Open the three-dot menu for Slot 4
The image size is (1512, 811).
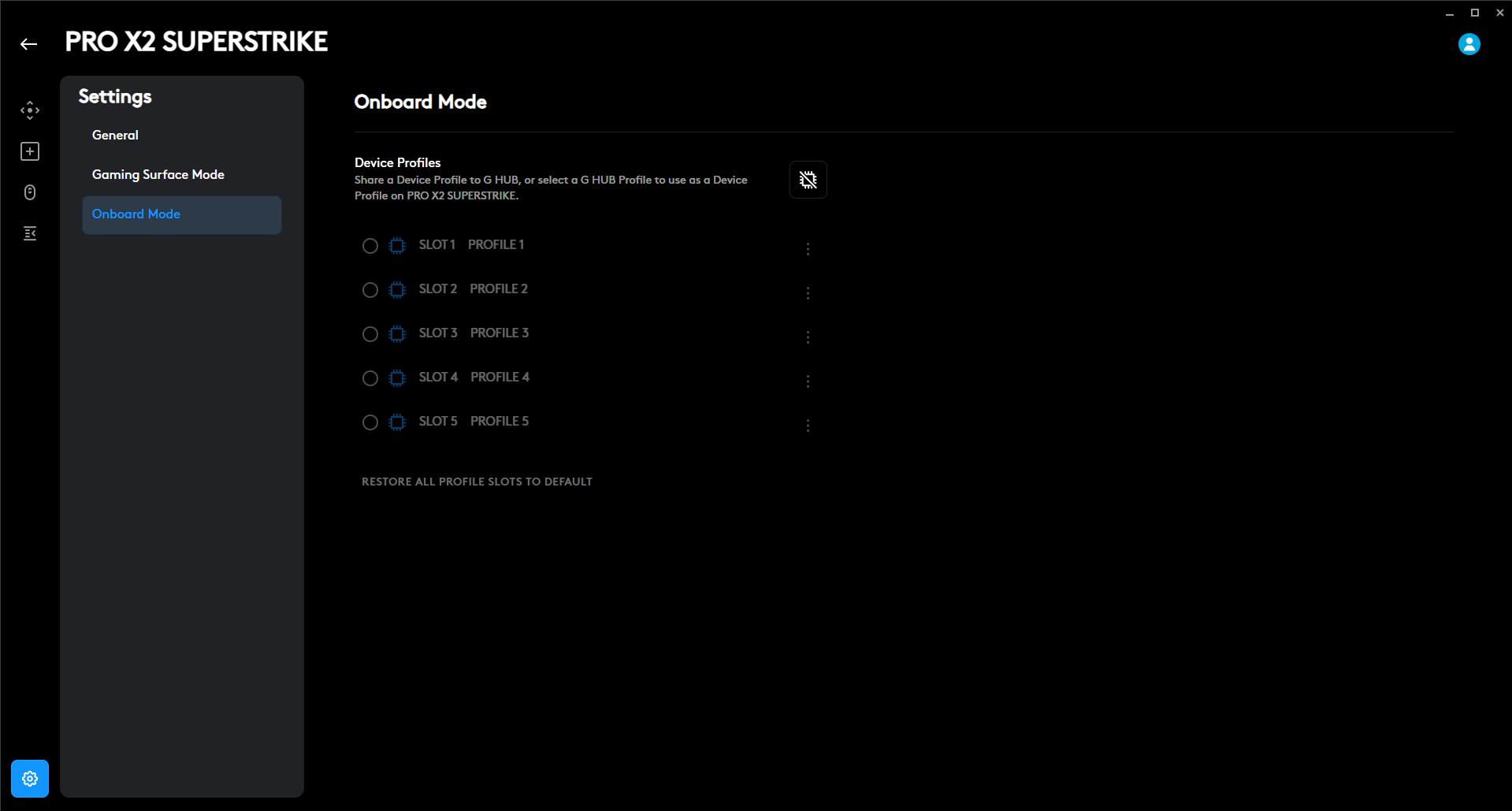pyautogui.click(x=808, y=381)
